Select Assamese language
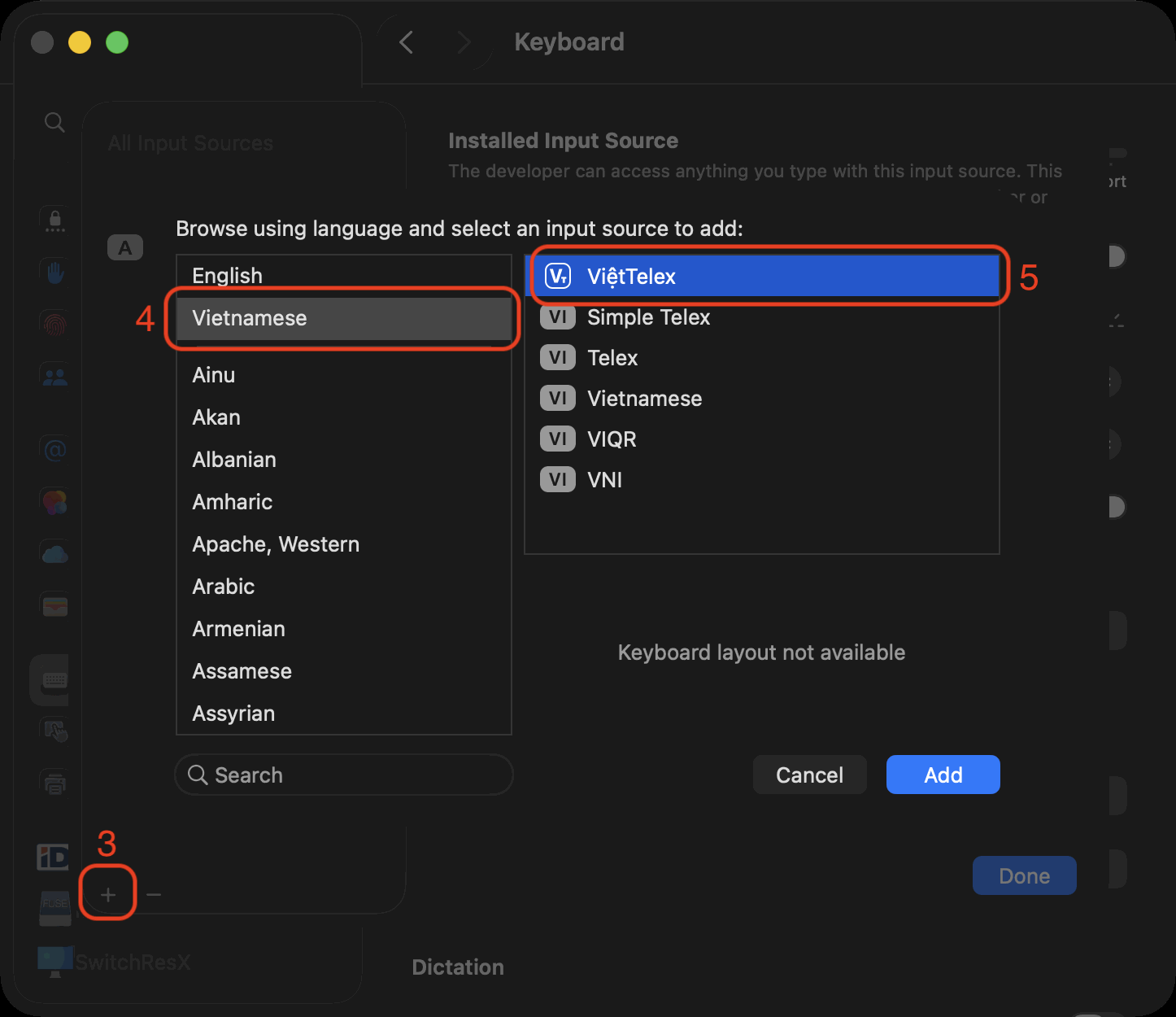1176x1017 pixels. (344, 671)
